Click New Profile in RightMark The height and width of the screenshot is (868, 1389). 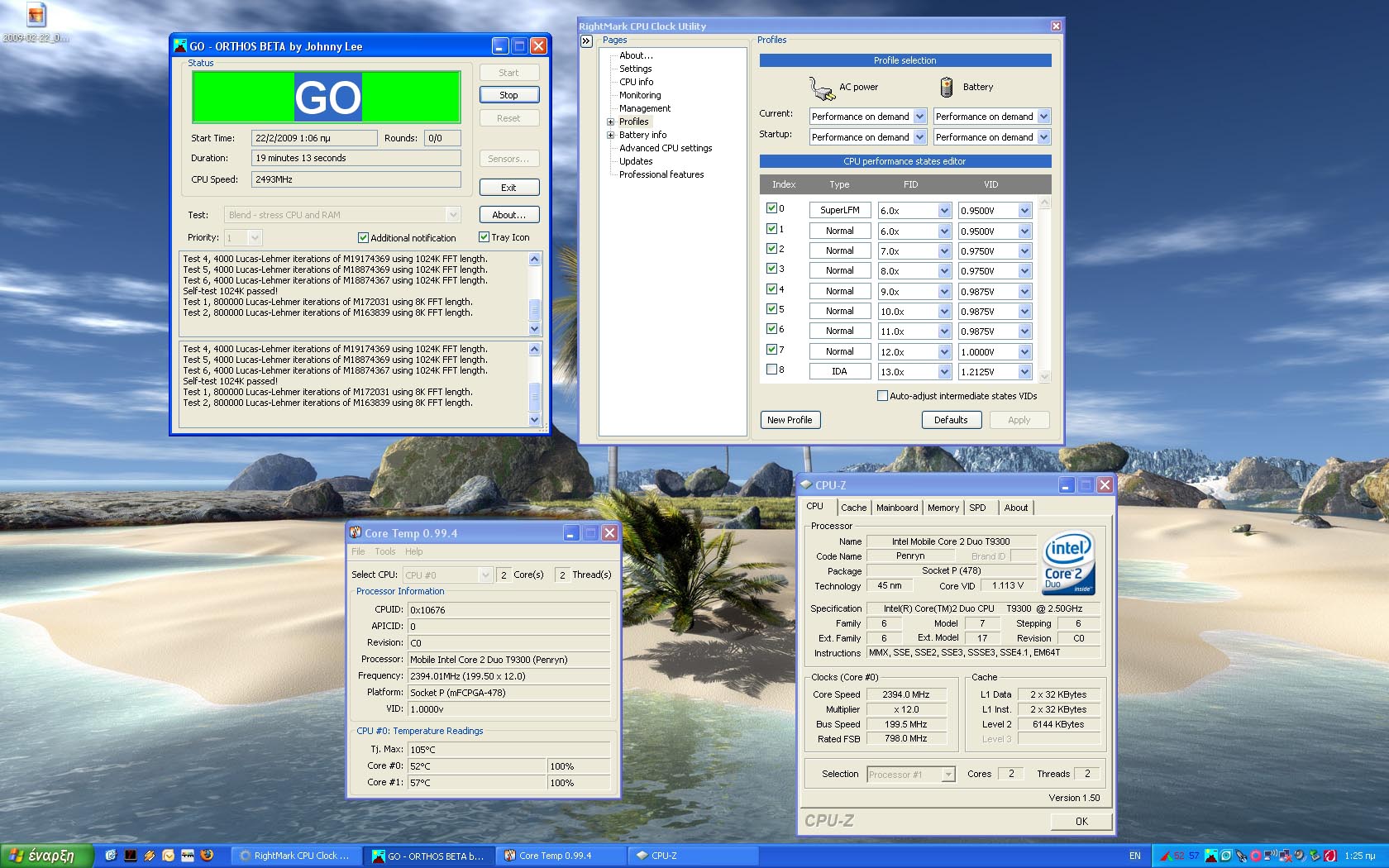(790, 420)
